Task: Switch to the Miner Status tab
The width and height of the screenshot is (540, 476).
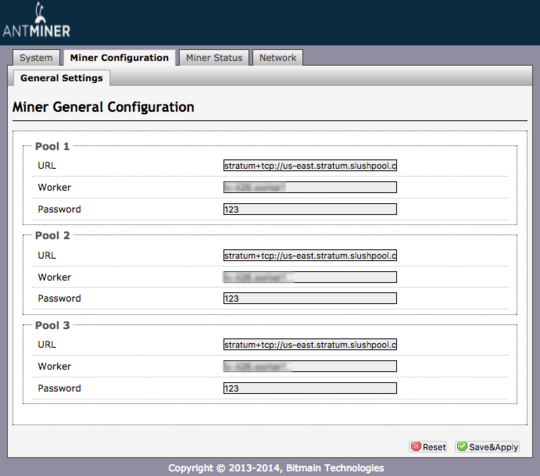Action: pos(214,58)
